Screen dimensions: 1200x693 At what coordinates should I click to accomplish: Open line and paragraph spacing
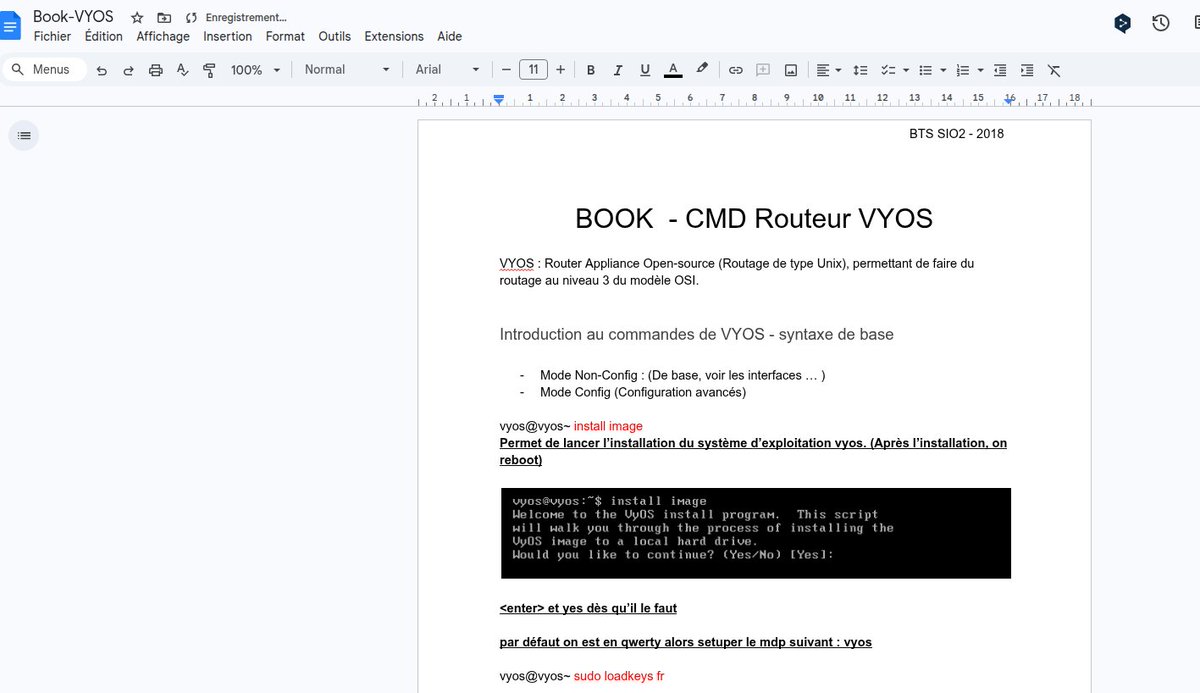pos(860,70)
